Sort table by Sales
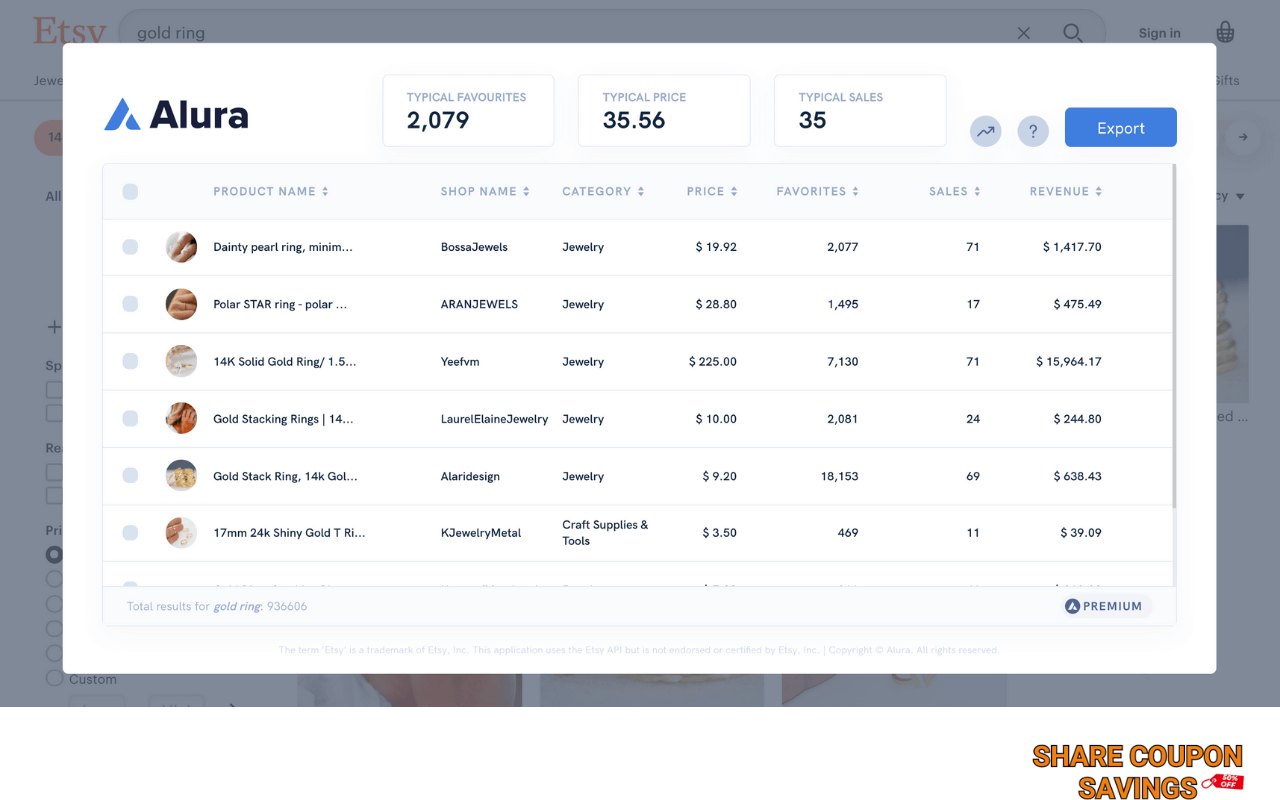Screen dimensions: 1280x800 pos(955,191)
